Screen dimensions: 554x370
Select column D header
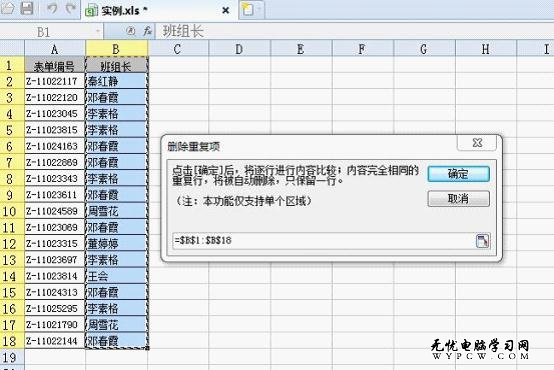(x=240, y=49)
